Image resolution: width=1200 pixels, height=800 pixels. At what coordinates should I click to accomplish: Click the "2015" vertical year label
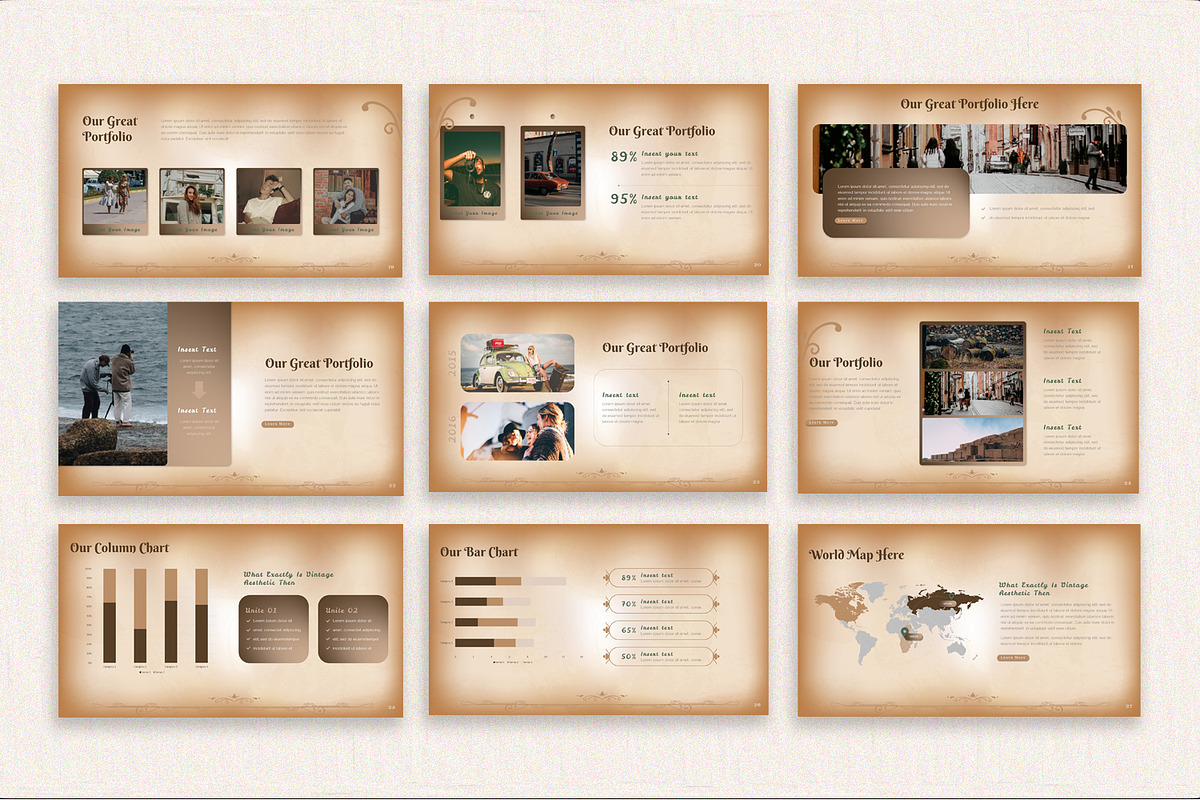pos(452,364)
